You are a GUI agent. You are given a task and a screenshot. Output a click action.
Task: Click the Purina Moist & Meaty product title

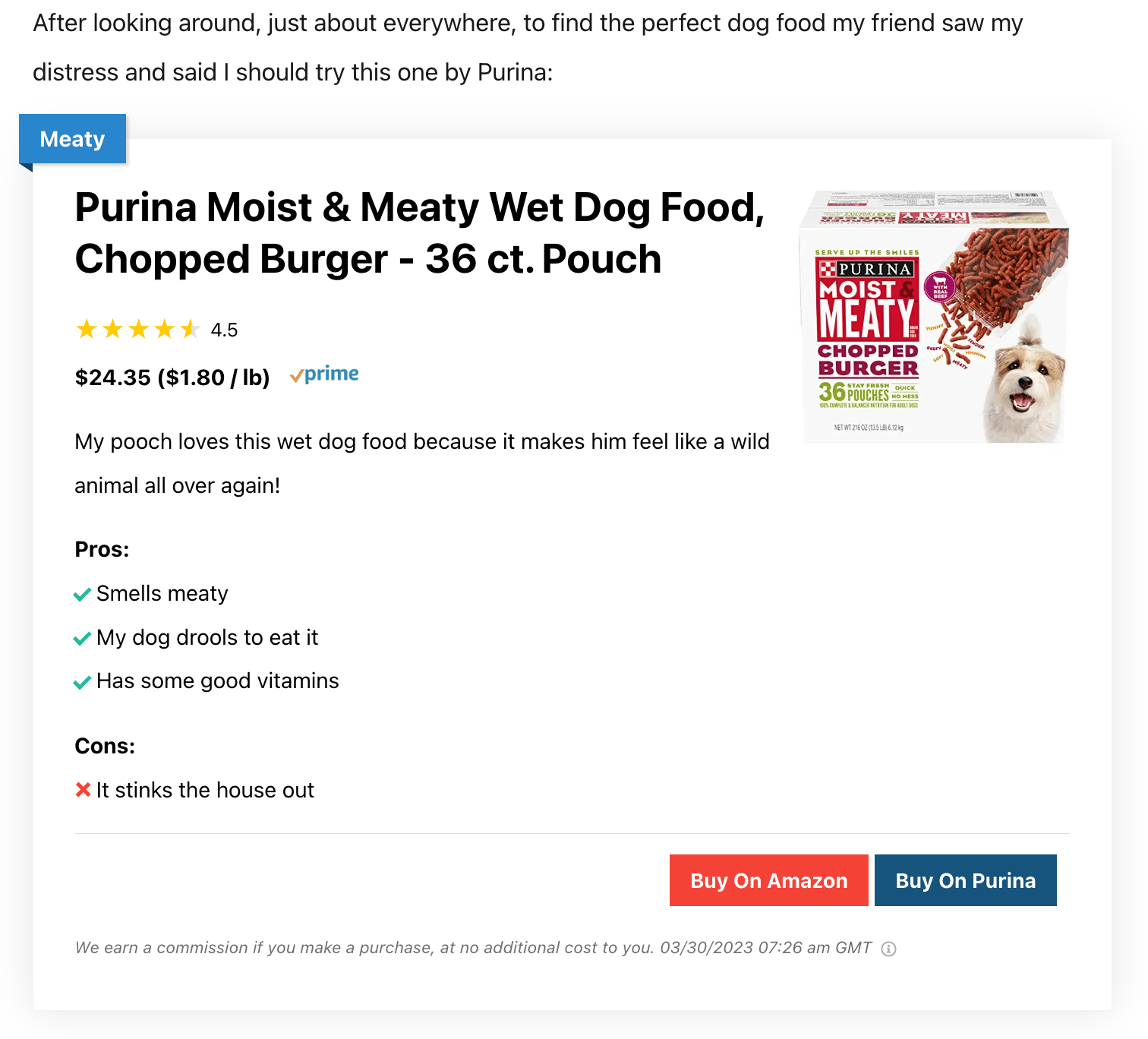(419, 233)
